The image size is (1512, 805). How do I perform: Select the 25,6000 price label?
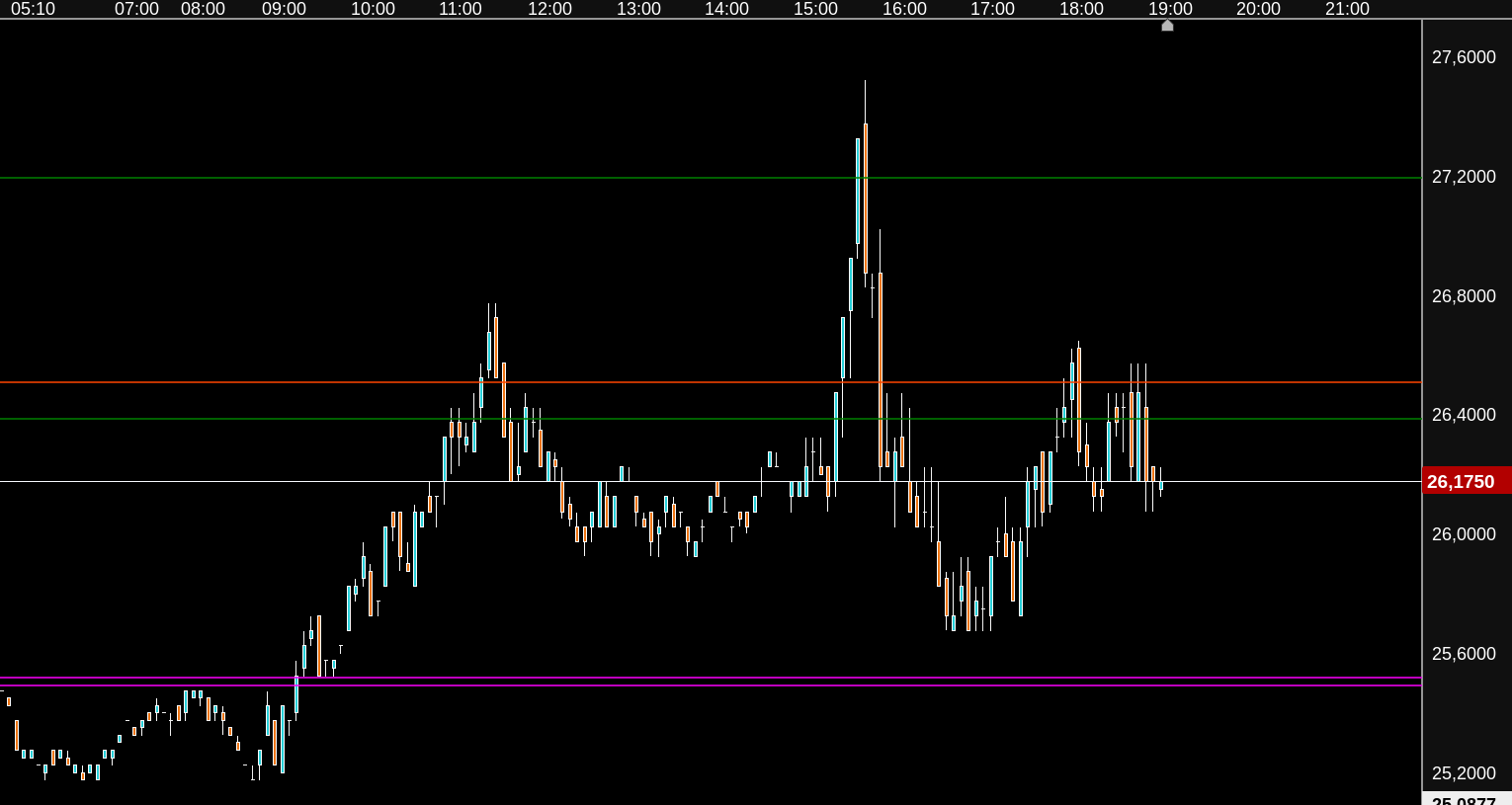click(x=1464, y=654)
